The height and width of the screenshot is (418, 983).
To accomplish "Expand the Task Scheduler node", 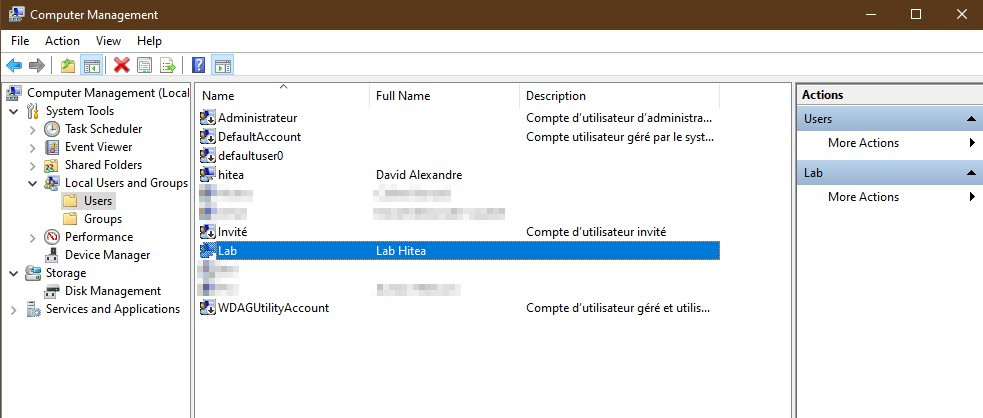I will [33, 130].
